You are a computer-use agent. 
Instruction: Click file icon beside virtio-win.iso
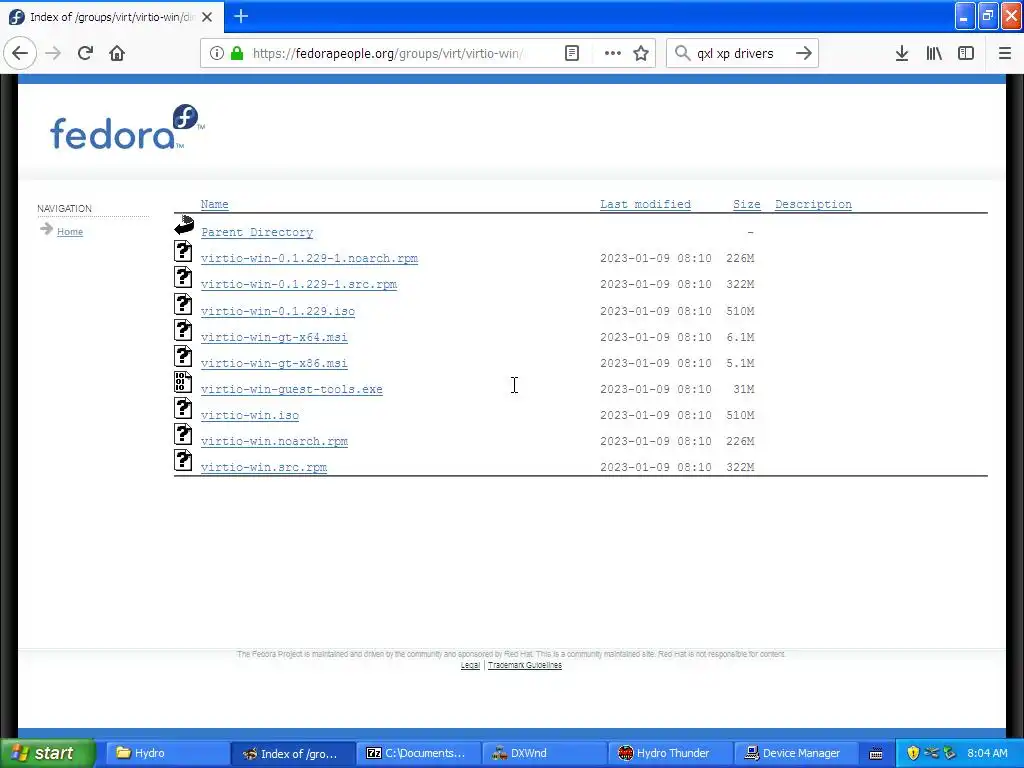pos(183,408)
